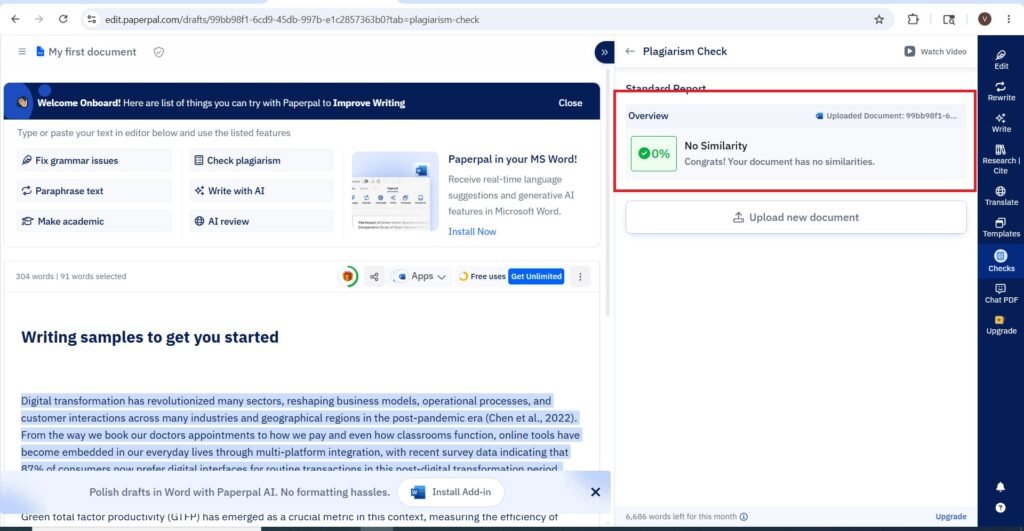The height and width of the screenshot is (531, 1024).
Task: Open the editor three-dot more options
Action: pos(580,276)
